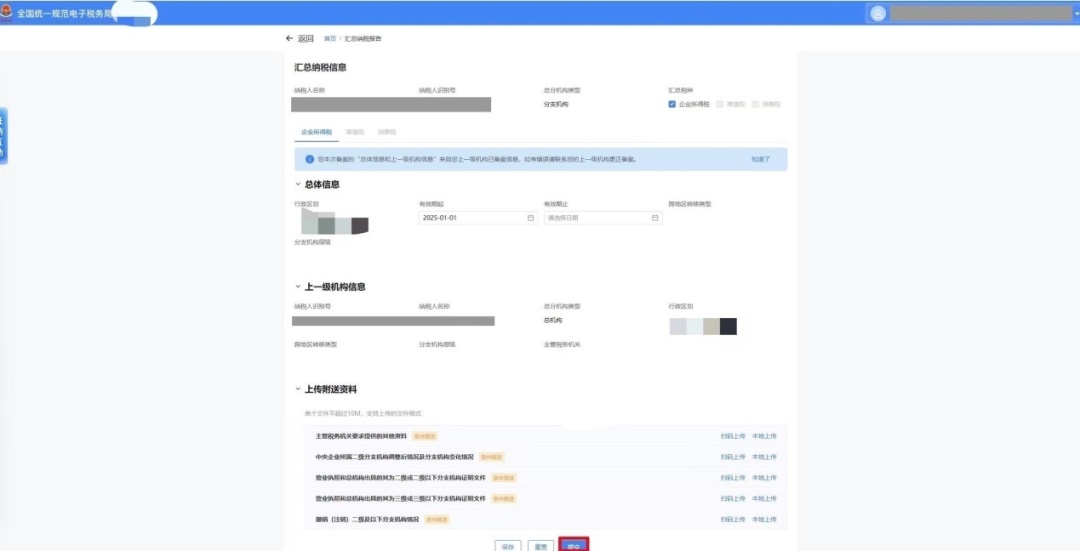Click the 条件报送 tag beside 主管税务机关要求提供的其他资料
1080x551 pixels.
point(425,436)
